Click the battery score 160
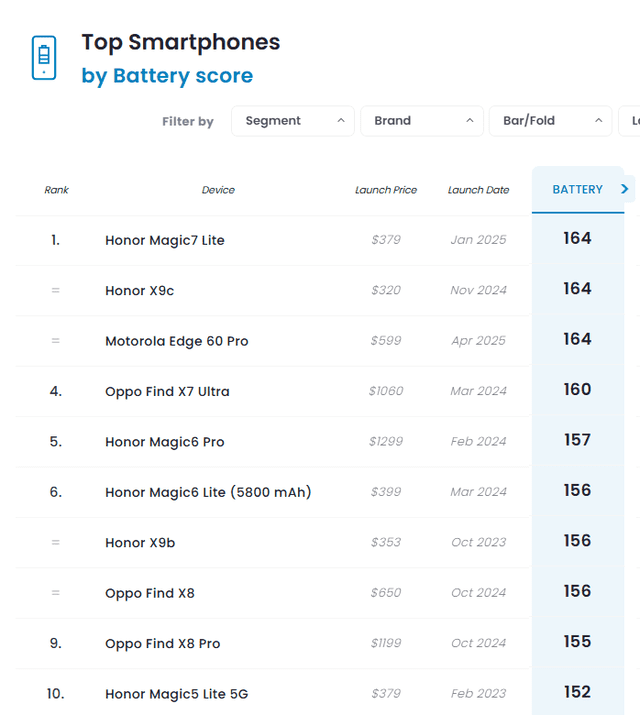Screen dimensions: 640x715 click(x=577, y=389)
